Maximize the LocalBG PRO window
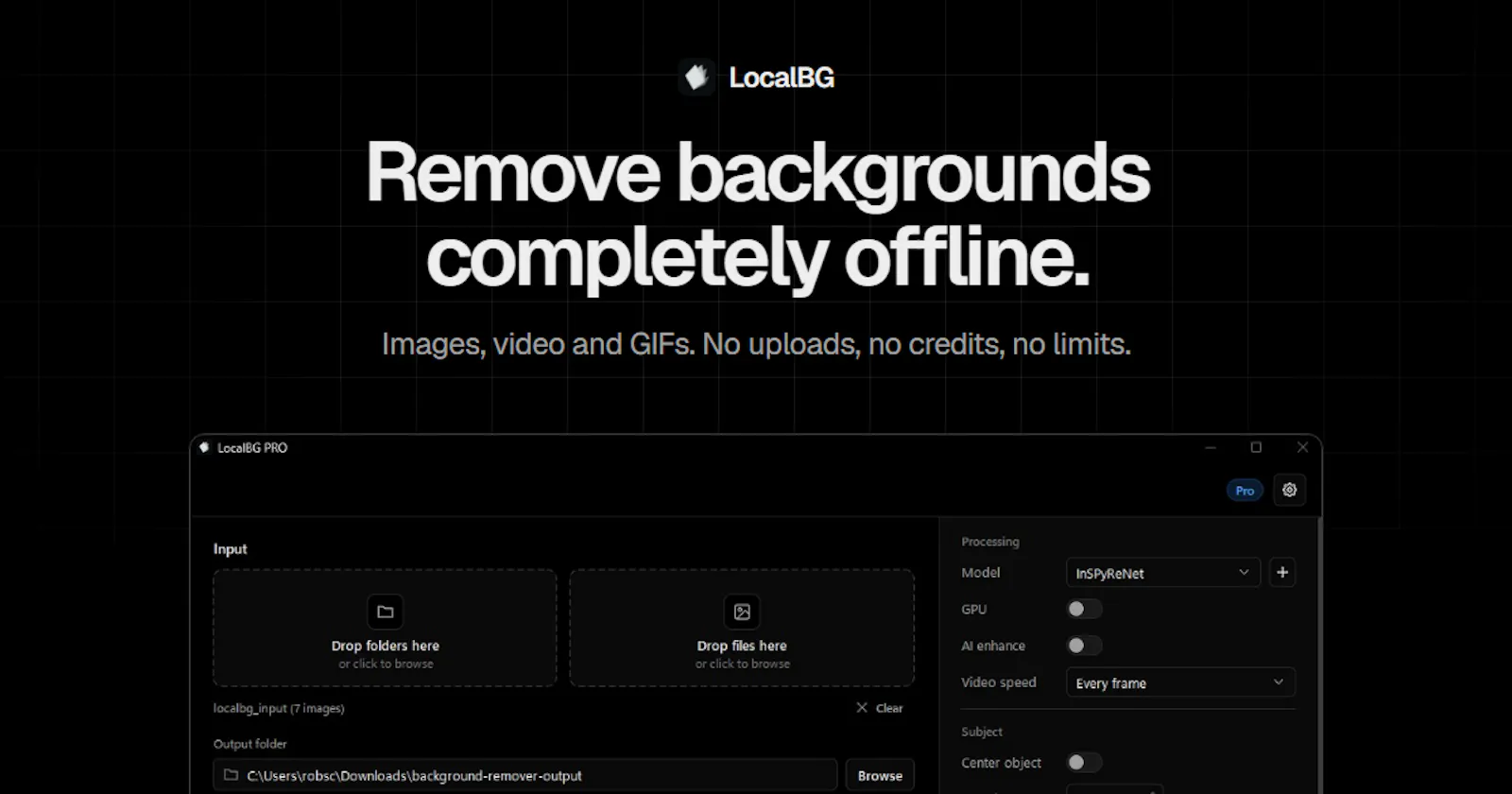 [x=1256, y=447]
